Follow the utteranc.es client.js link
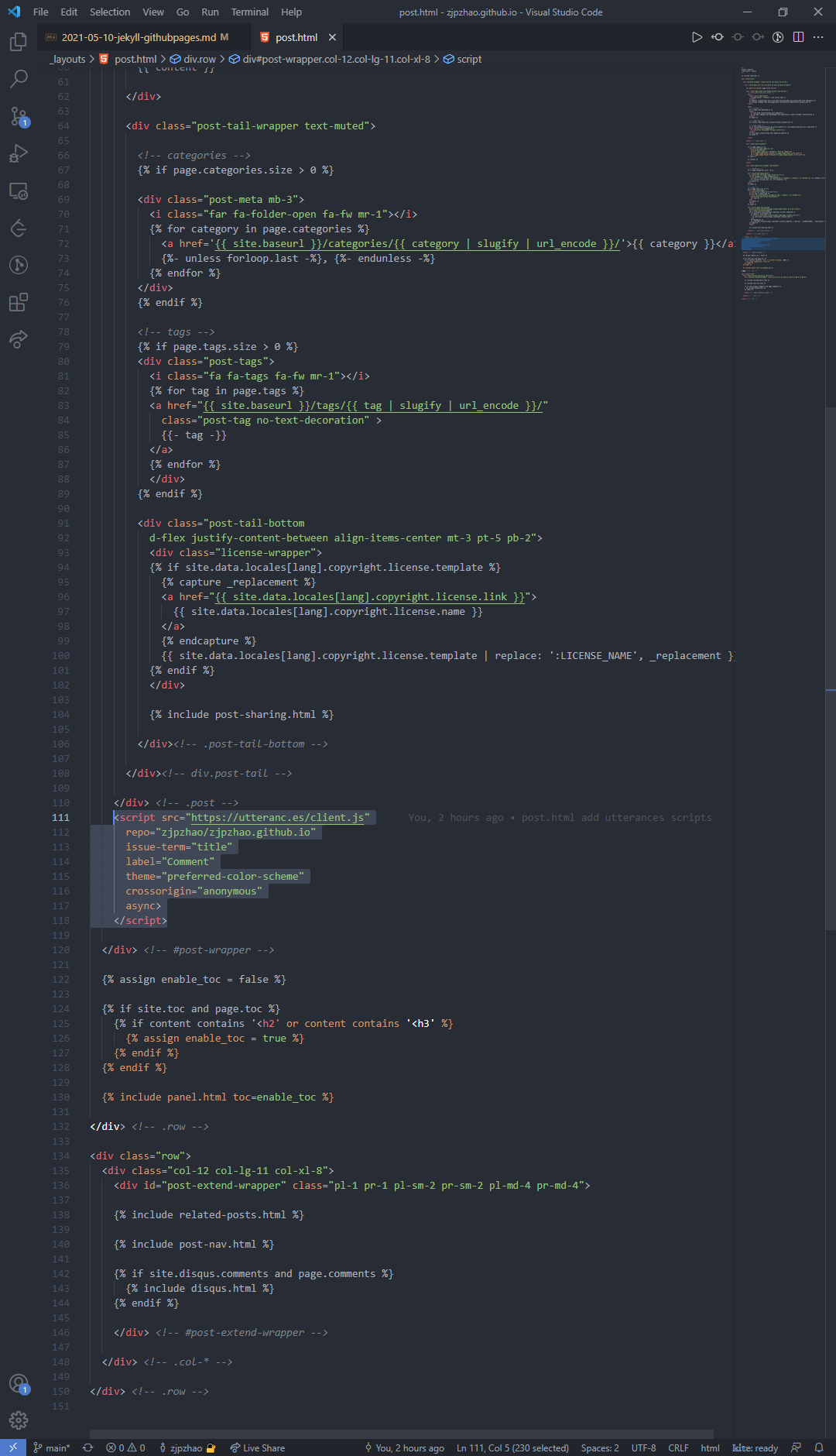 coord(277,817)
